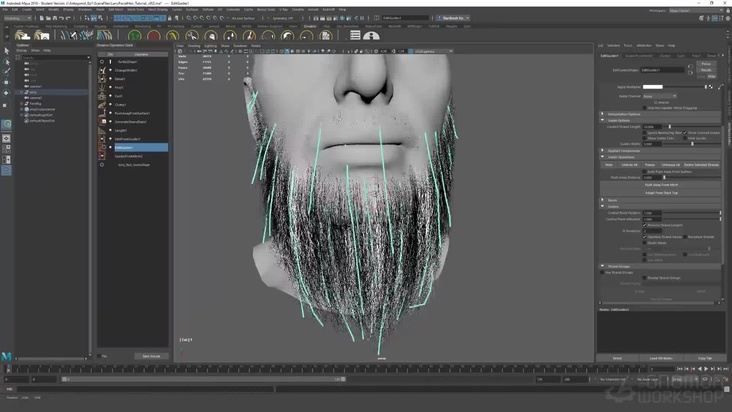The width and height of the screenshot is (732, 412).
Task: Click the PushAwayFromSurface1 operator icon
Action: click(102, 113)
